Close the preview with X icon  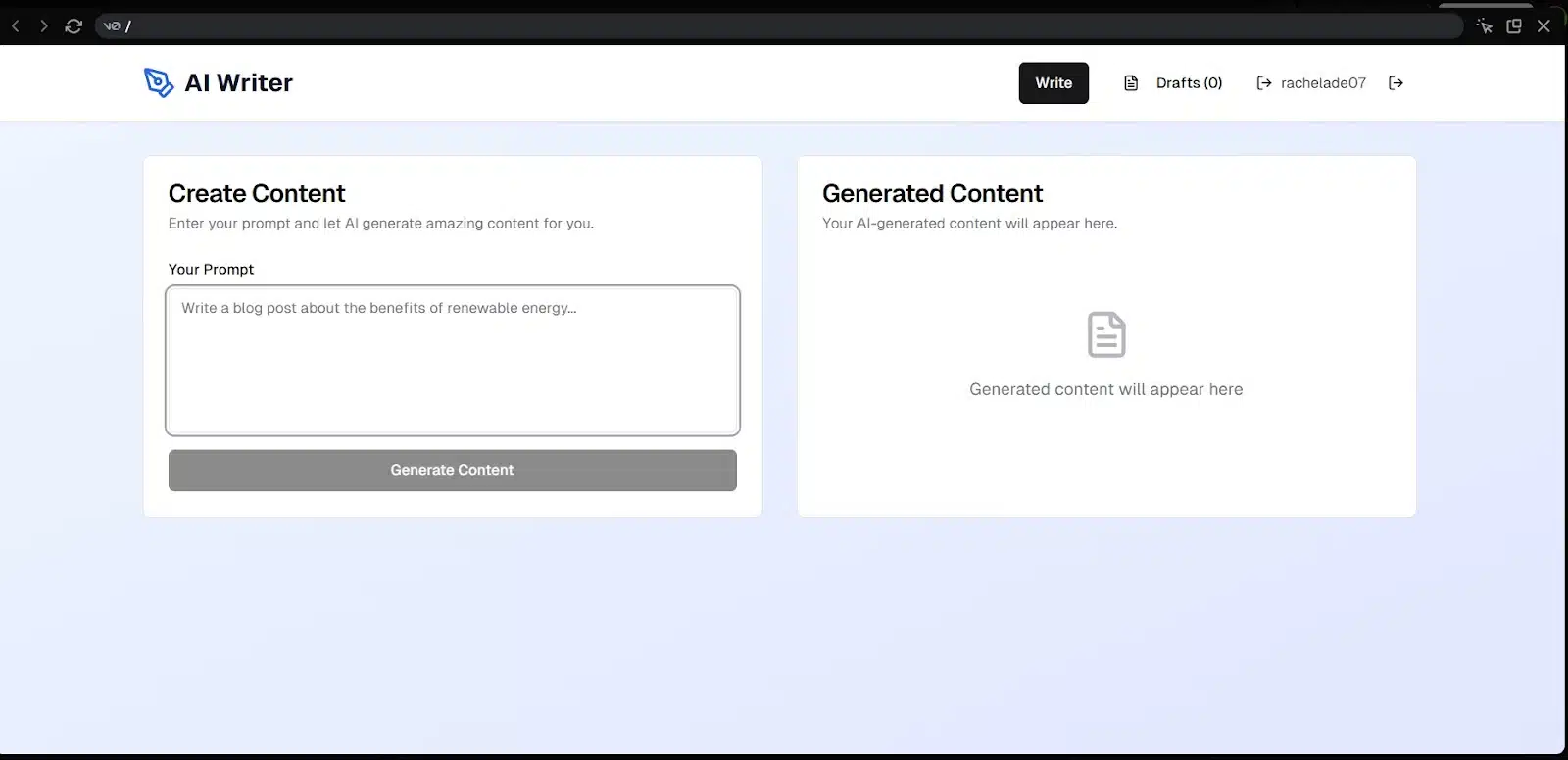coord(1543,26)
